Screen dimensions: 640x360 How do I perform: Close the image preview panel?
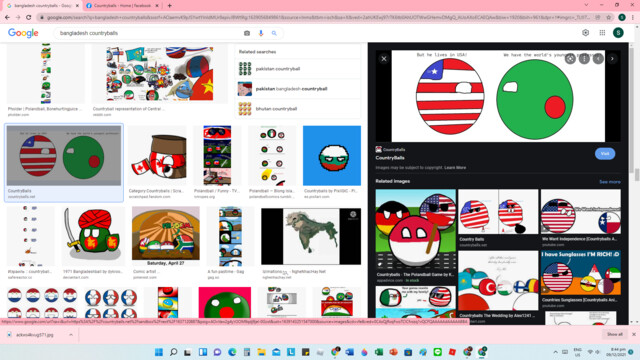click(384, 59)
